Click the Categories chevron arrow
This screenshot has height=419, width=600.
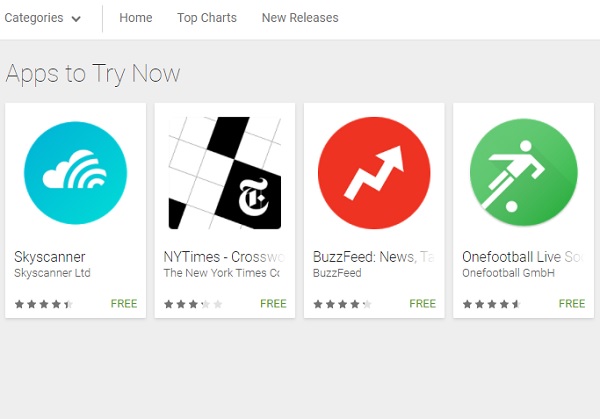(x=76, y=19)
